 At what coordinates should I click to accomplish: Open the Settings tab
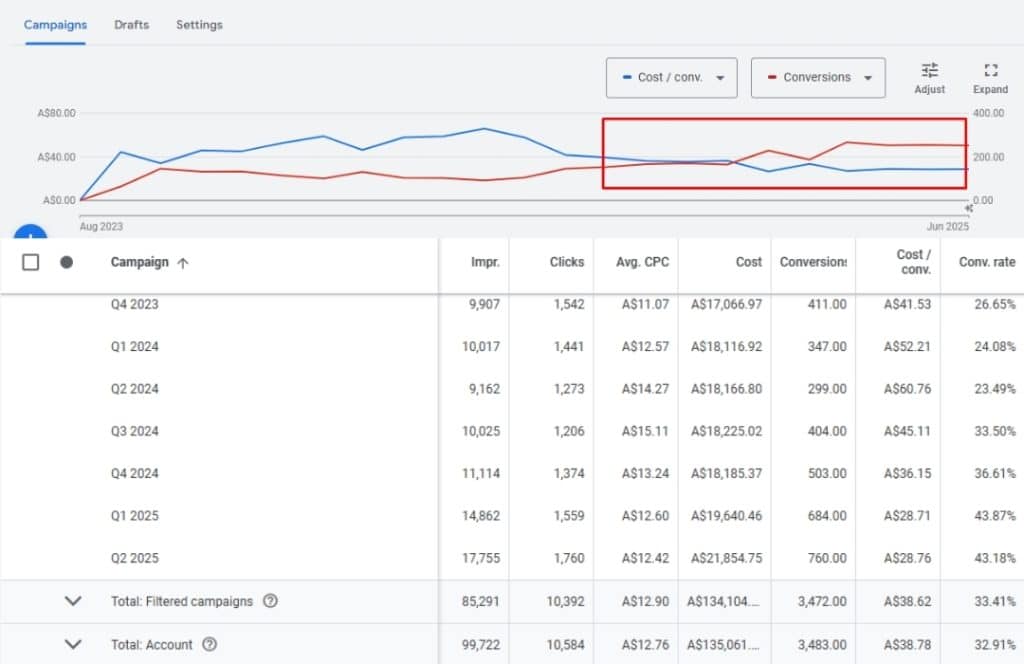pyautogui.click(x=199, y=25)
